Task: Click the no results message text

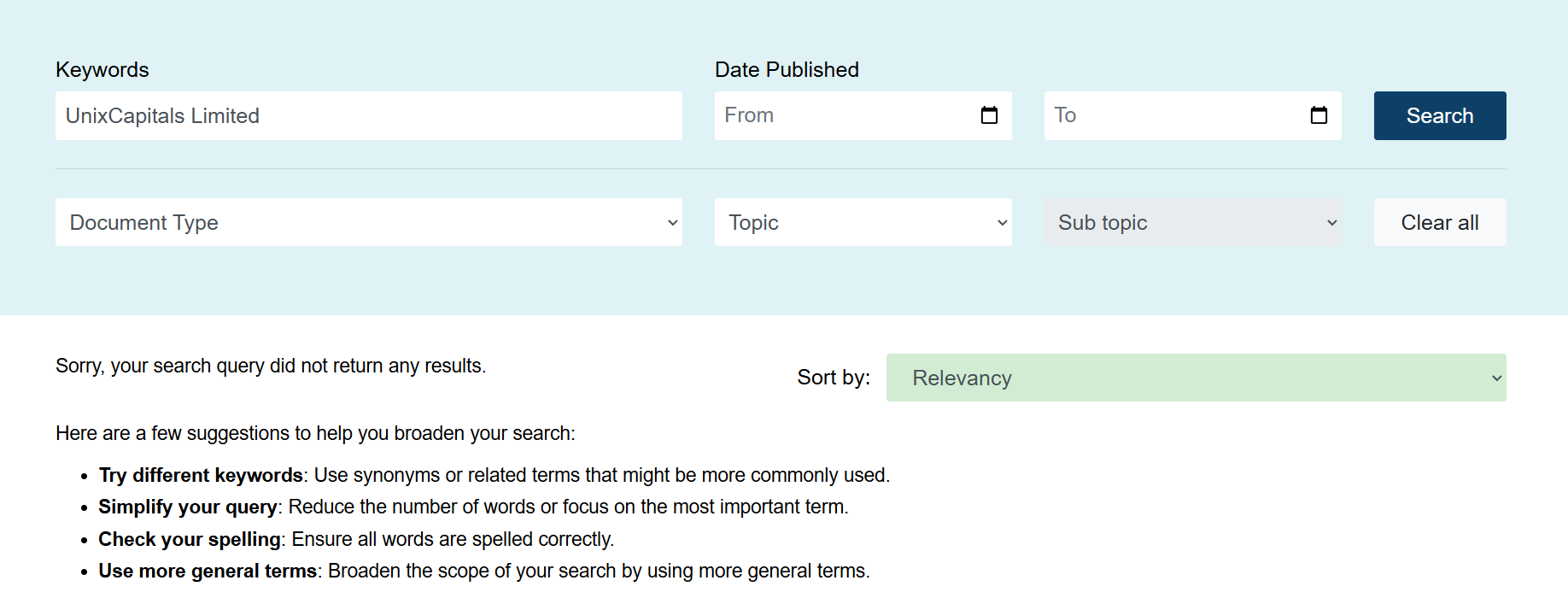Action: pos(271,366)
